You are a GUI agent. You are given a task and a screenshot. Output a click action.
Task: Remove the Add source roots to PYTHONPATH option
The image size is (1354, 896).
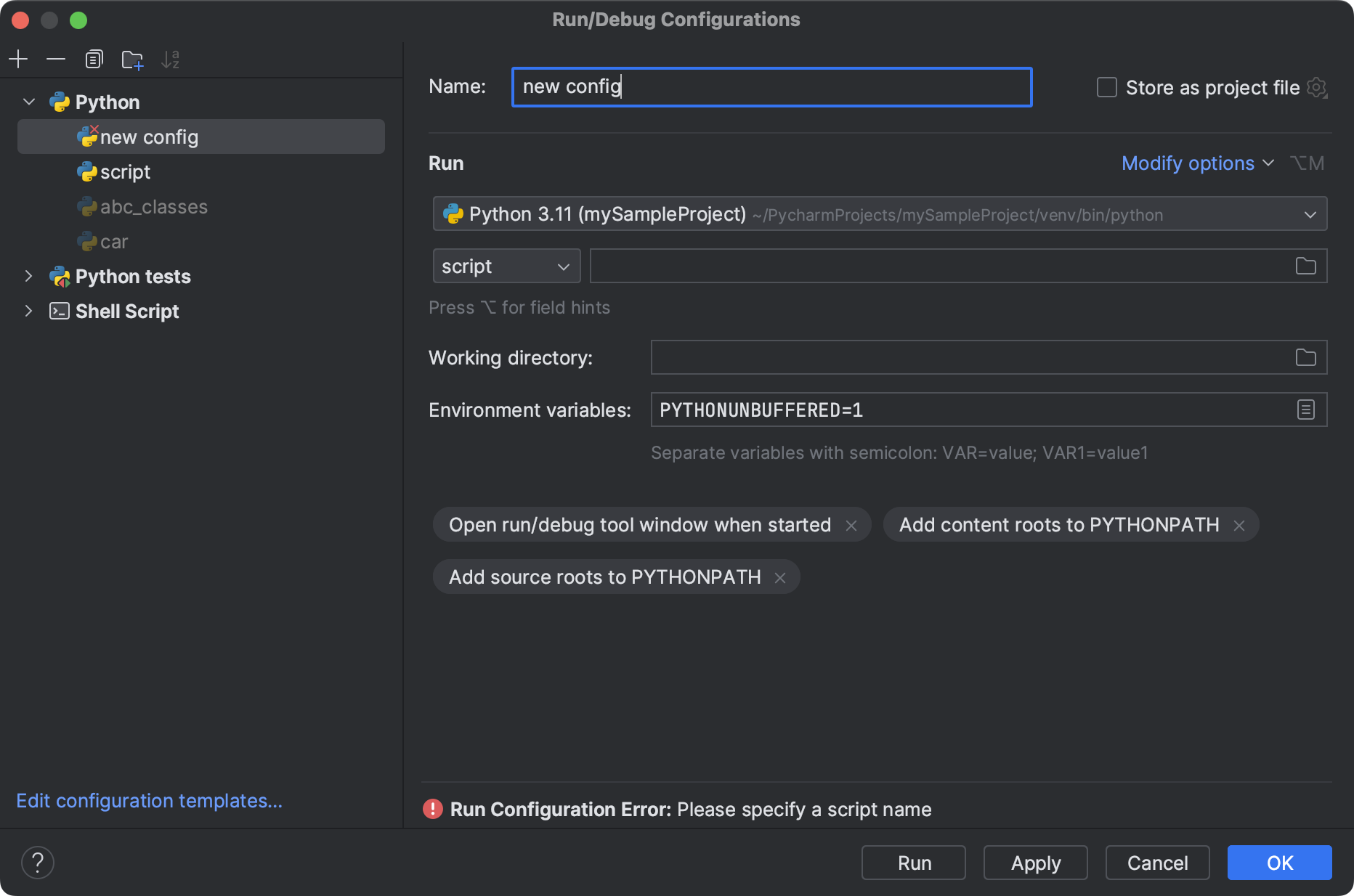click(x=780, y=578)
